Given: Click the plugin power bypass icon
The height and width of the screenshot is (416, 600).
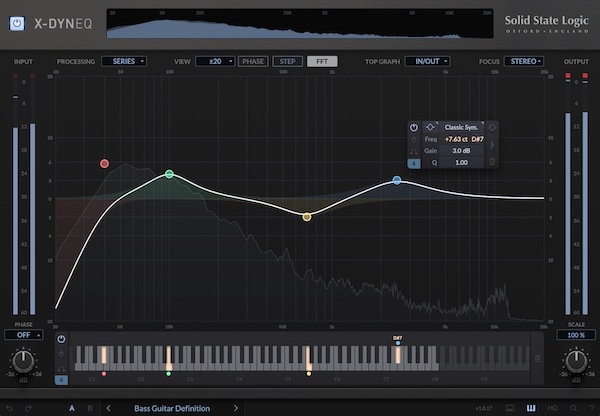Looking at the screenshot, I should pyautogui.click(x=17, y=18).
